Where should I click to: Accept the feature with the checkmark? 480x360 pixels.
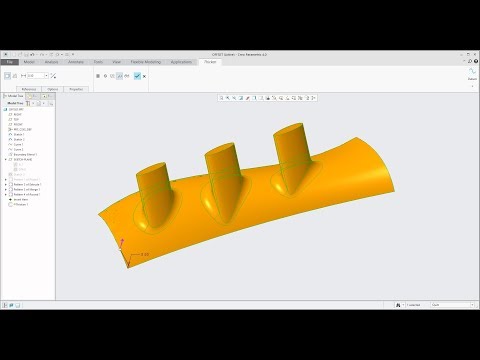point(137,76)
